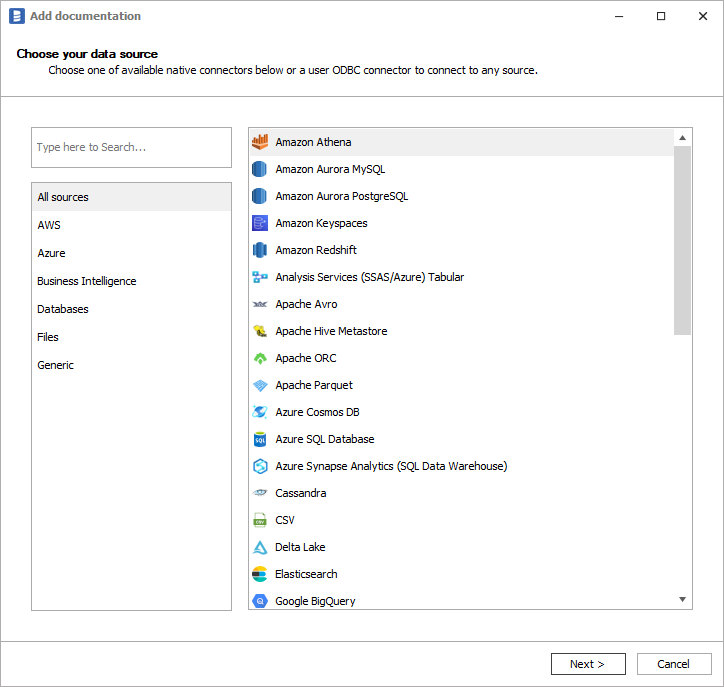Switch to the Databases category
724x687 pixels.
click(63, 309)
